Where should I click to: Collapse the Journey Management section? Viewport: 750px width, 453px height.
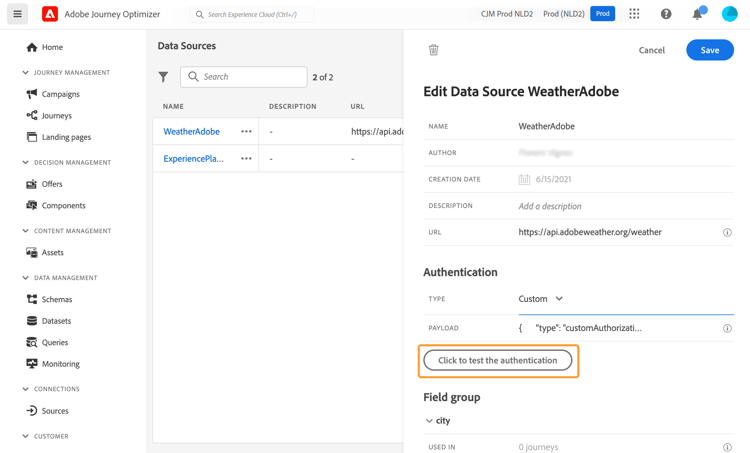click(26, 73)
